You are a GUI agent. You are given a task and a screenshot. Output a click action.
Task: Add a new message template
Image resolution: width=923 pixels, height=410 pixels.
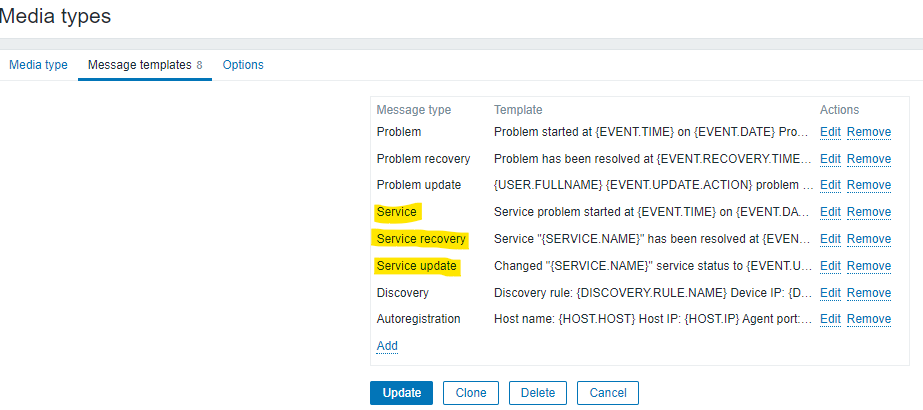click(387, 346)
